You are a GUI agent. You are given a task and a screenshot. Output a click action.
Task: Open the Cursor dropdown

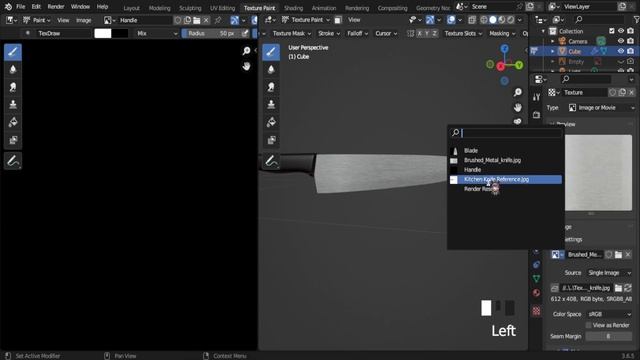386,33
